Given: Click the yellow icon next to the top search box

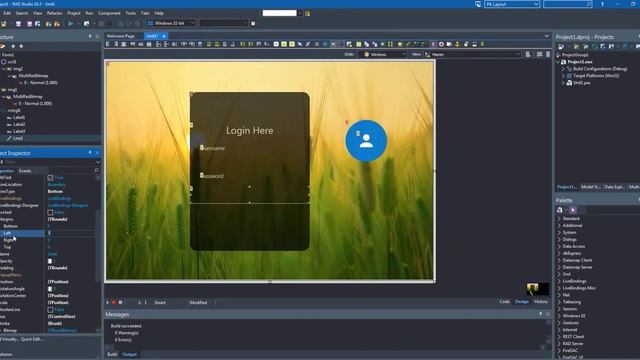Looking at the screenshot, I should click(308, 13).
